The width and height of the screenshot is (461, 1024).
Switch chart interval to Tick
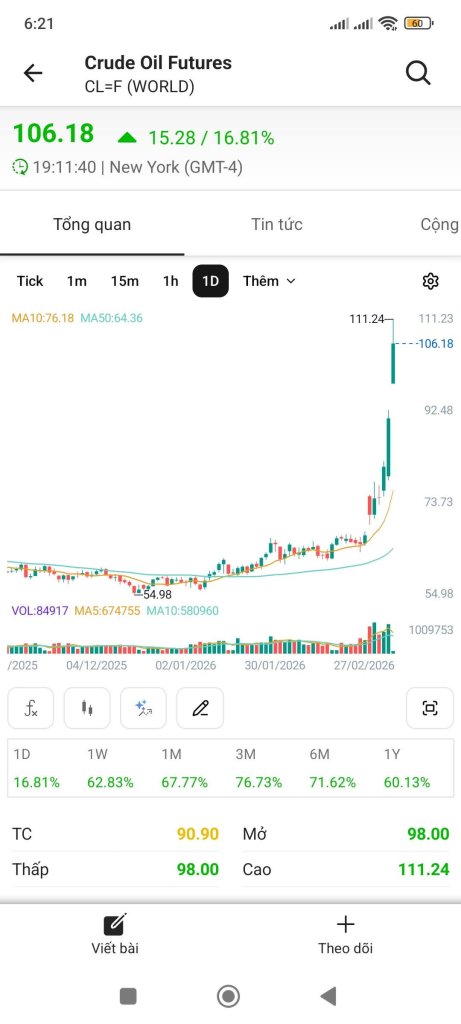29,281
